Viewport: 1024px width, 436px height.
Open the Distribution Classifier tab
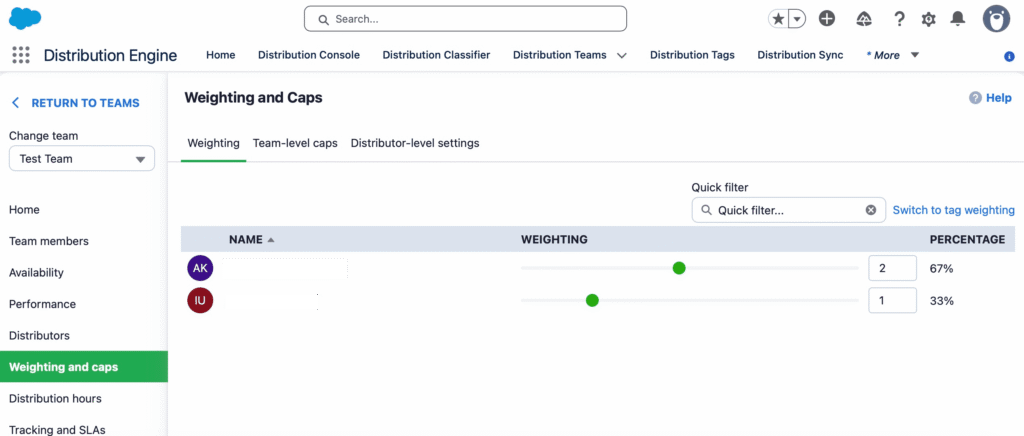click(x=436, y=55)
